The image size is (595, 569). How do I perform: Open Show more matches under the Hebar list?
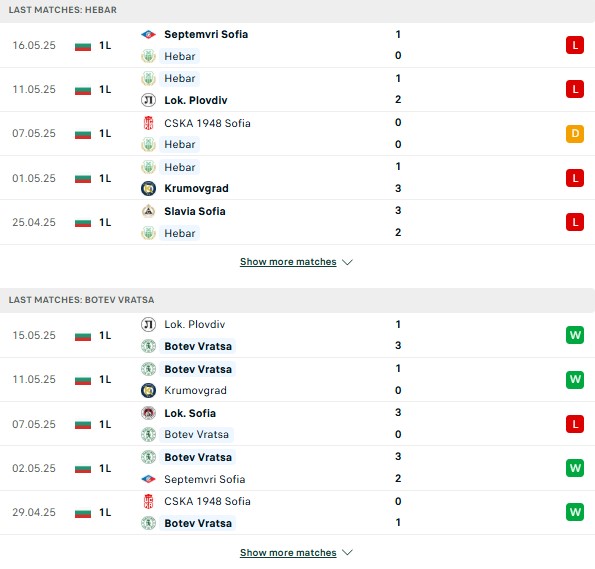point(288,262)
